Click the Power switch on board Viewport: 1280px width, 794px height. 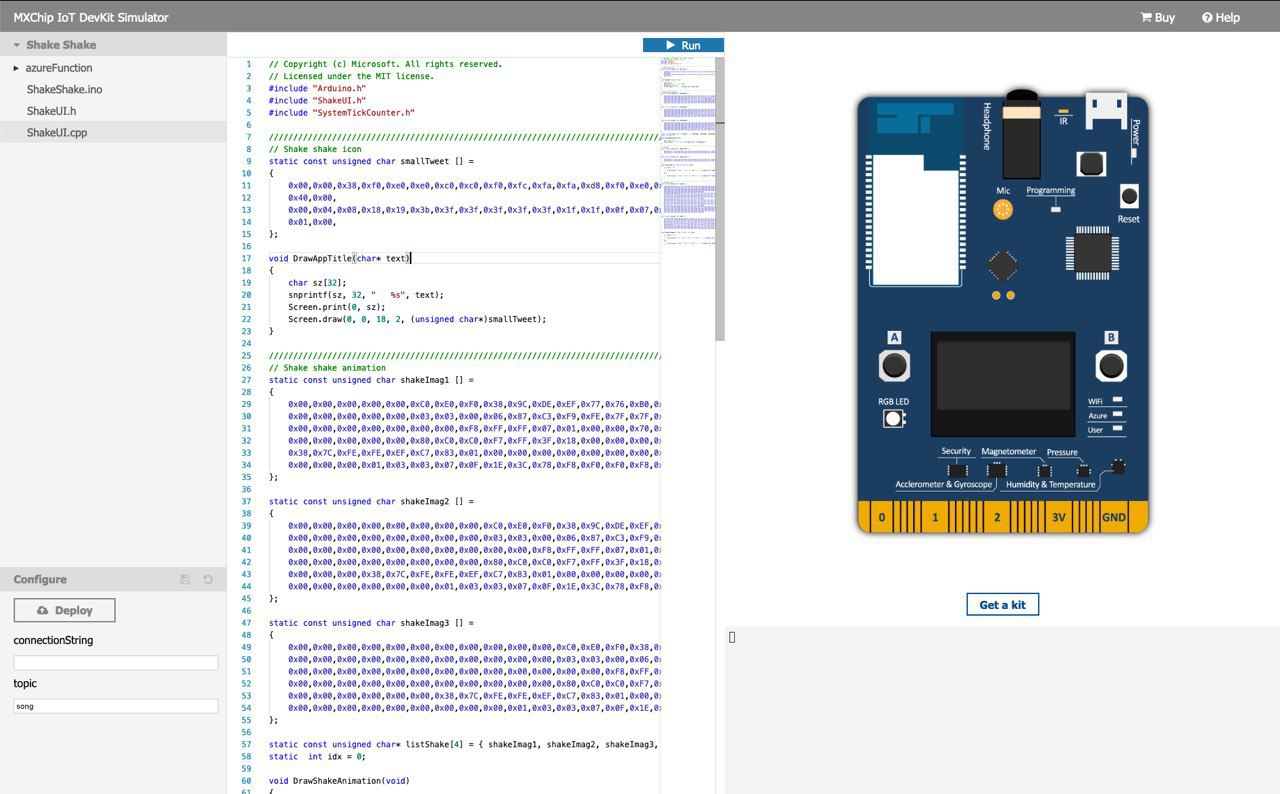(x=1136, y=155)
